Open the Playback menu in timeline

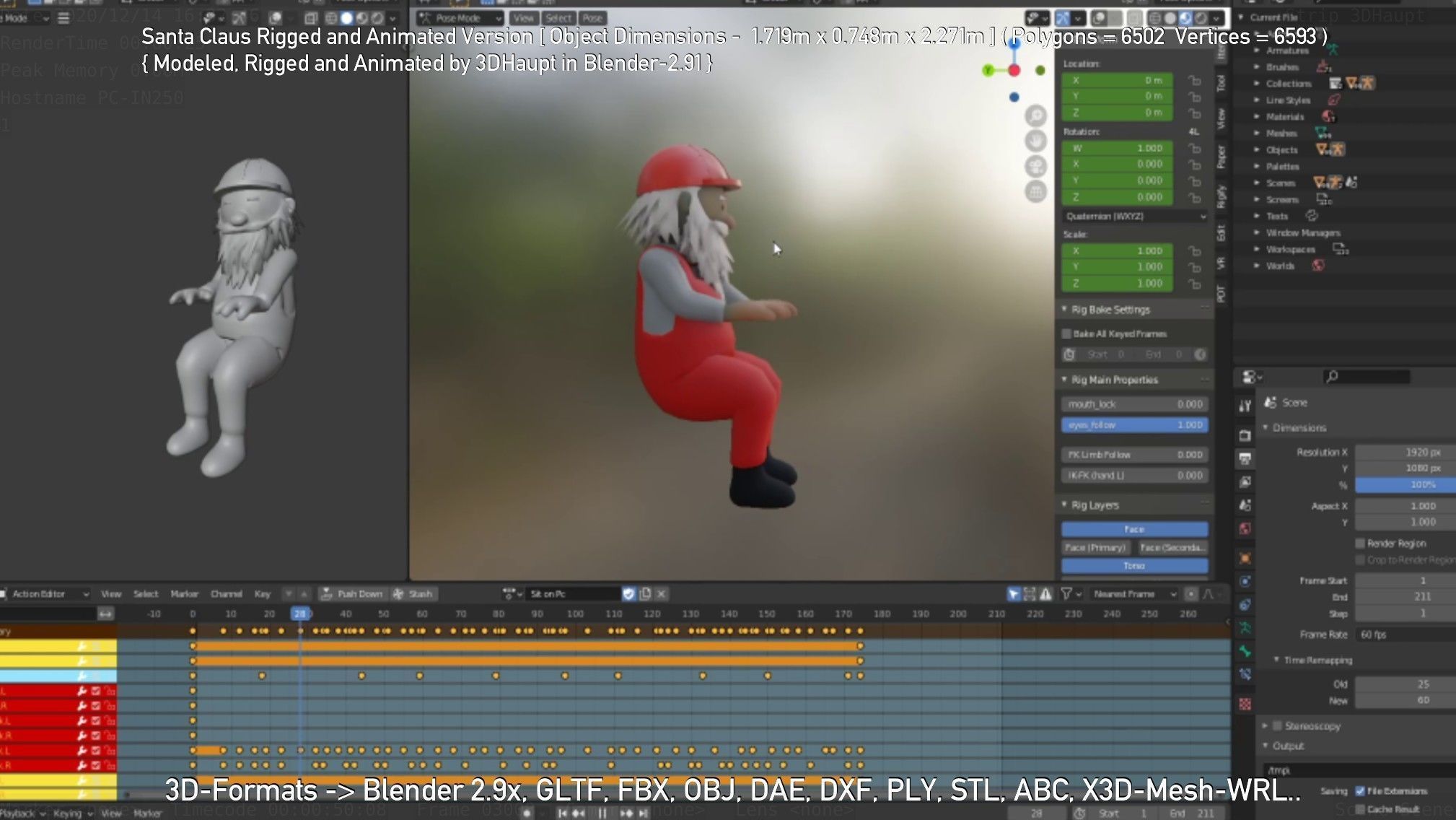[x=22, y=813]
